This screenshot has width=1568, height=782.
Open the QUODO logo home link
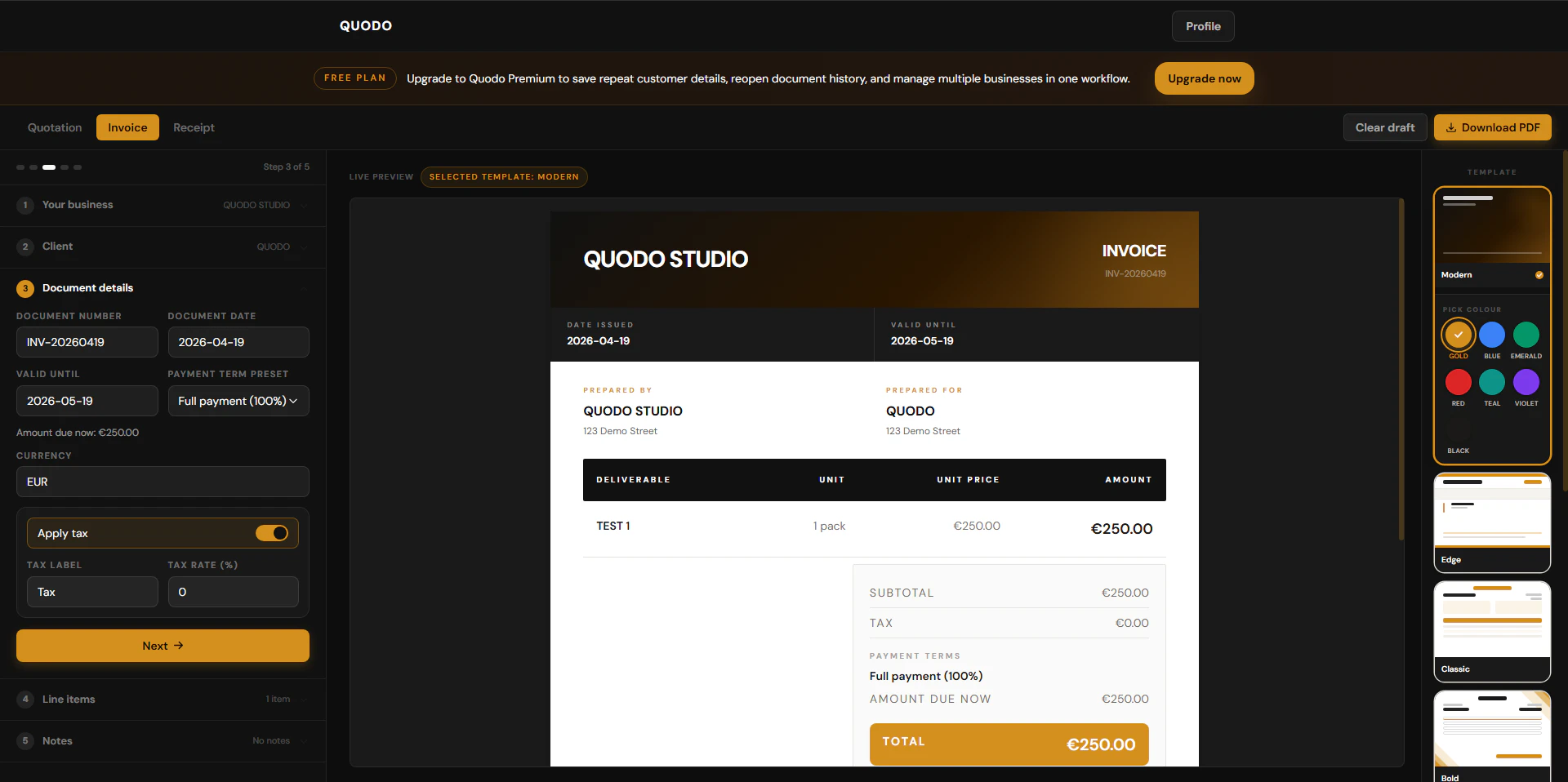point(366,26)
